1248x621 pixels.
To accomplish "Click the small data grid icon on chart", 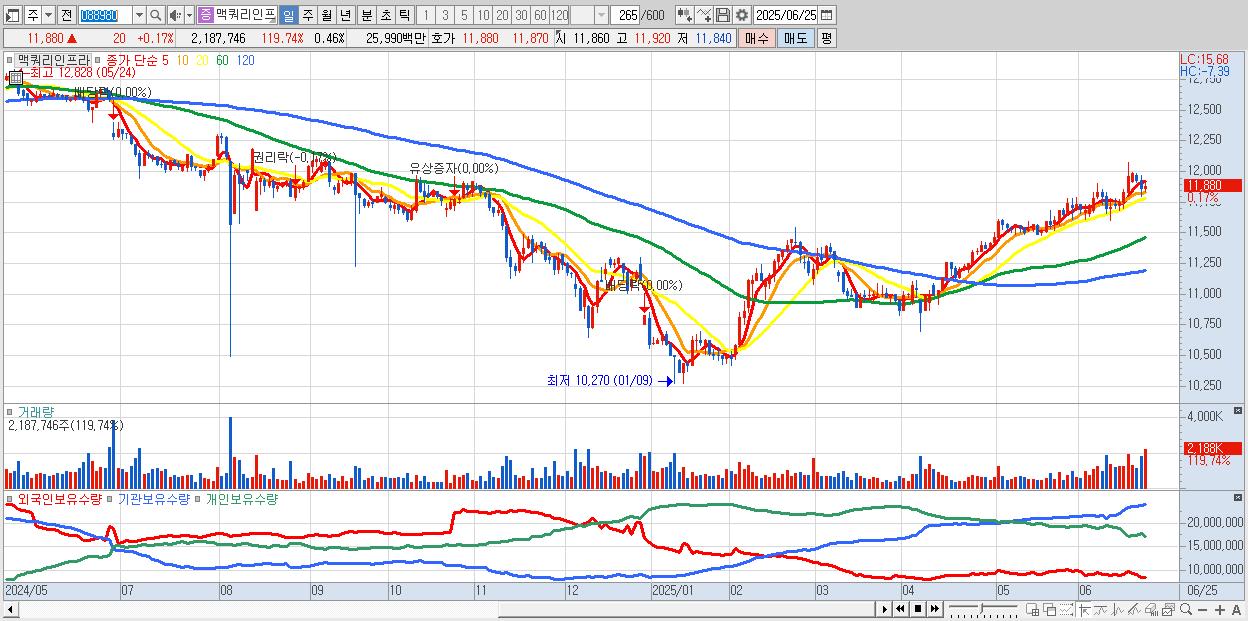I will pos(16,78).
